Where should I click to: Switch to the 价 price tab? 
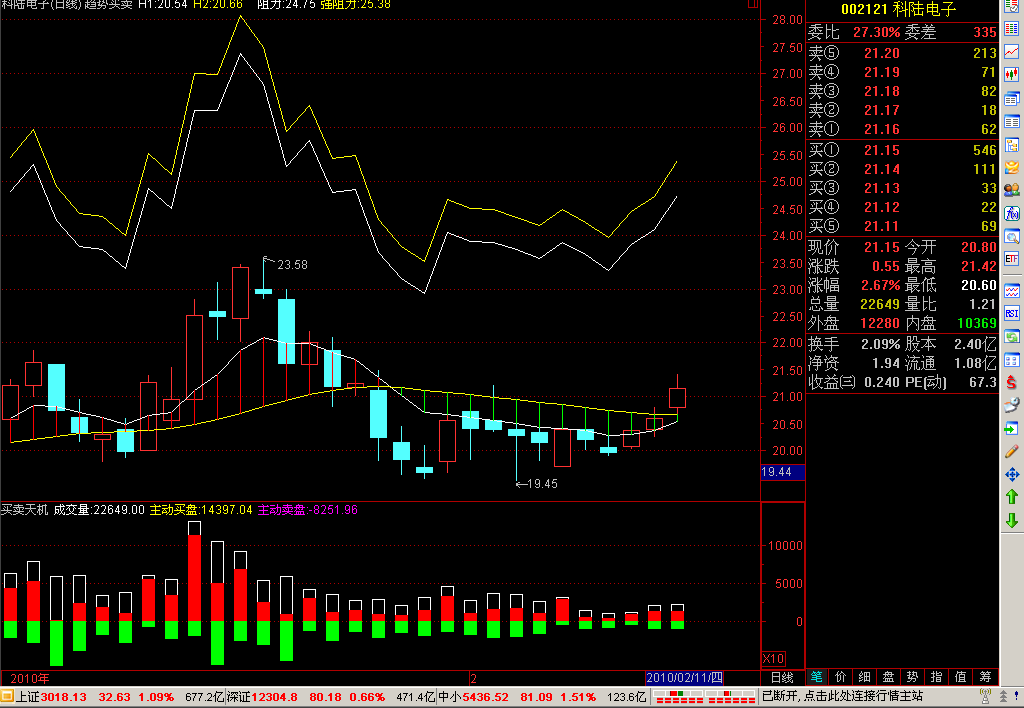pyautogui.click(x=840, y=677)
